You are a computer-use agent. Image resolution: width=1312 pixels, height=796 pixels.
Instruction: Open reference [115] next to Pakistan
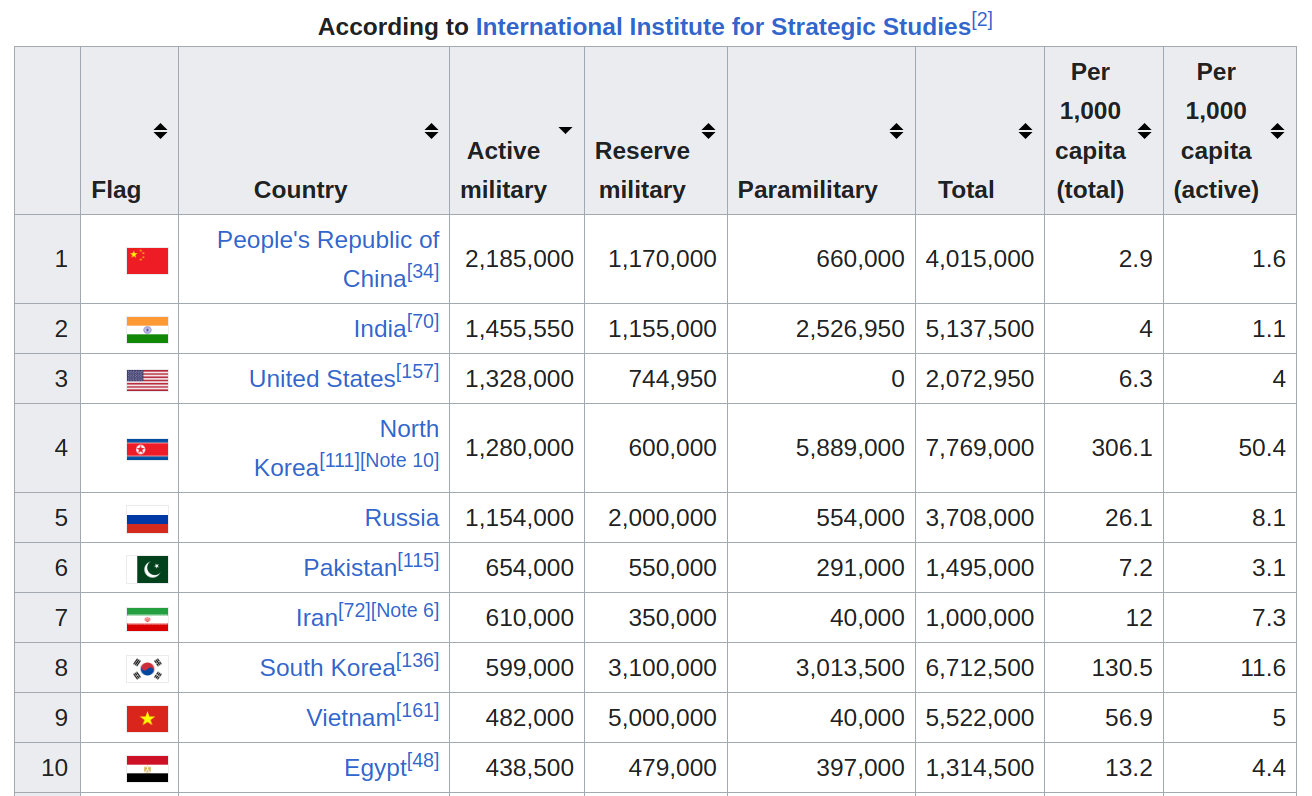point(418,560)
